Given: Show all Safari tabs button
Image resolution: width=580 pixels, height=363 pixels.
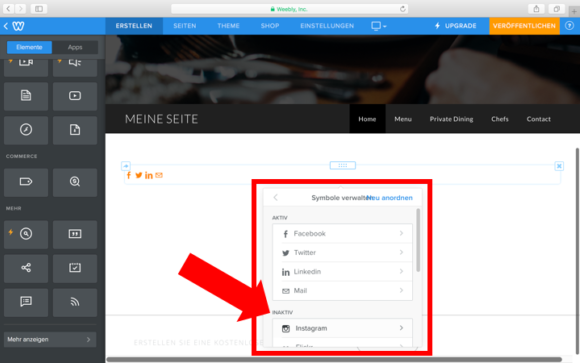Looking at the screenshot, I should click(556, 9).
